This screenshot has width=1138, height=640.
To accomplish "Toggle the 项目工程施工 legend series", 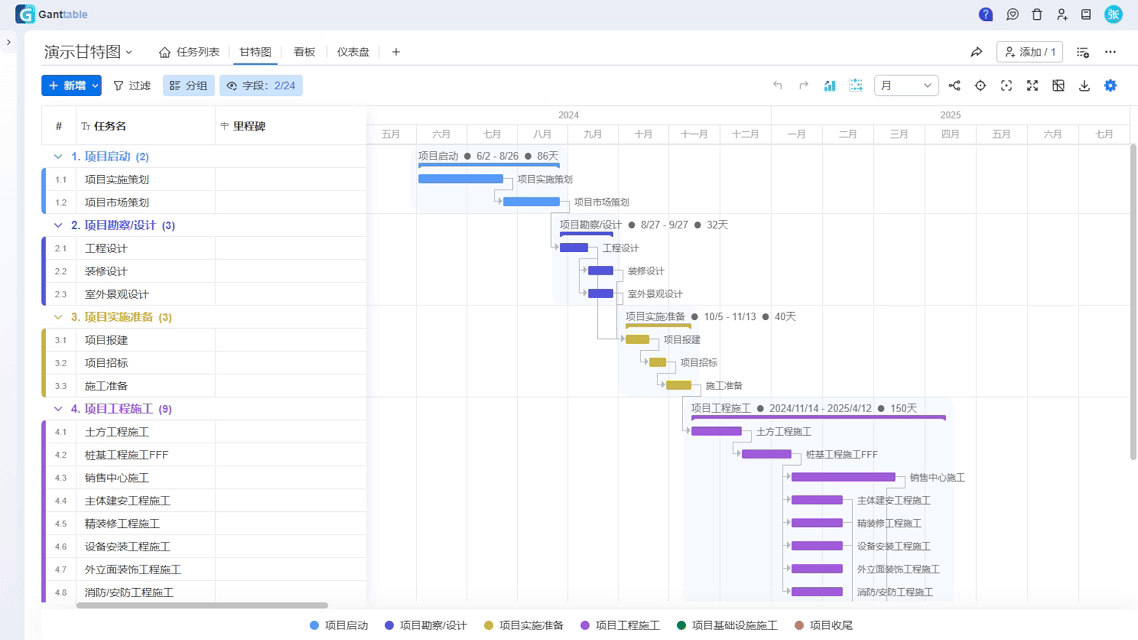I will (620, 625).
